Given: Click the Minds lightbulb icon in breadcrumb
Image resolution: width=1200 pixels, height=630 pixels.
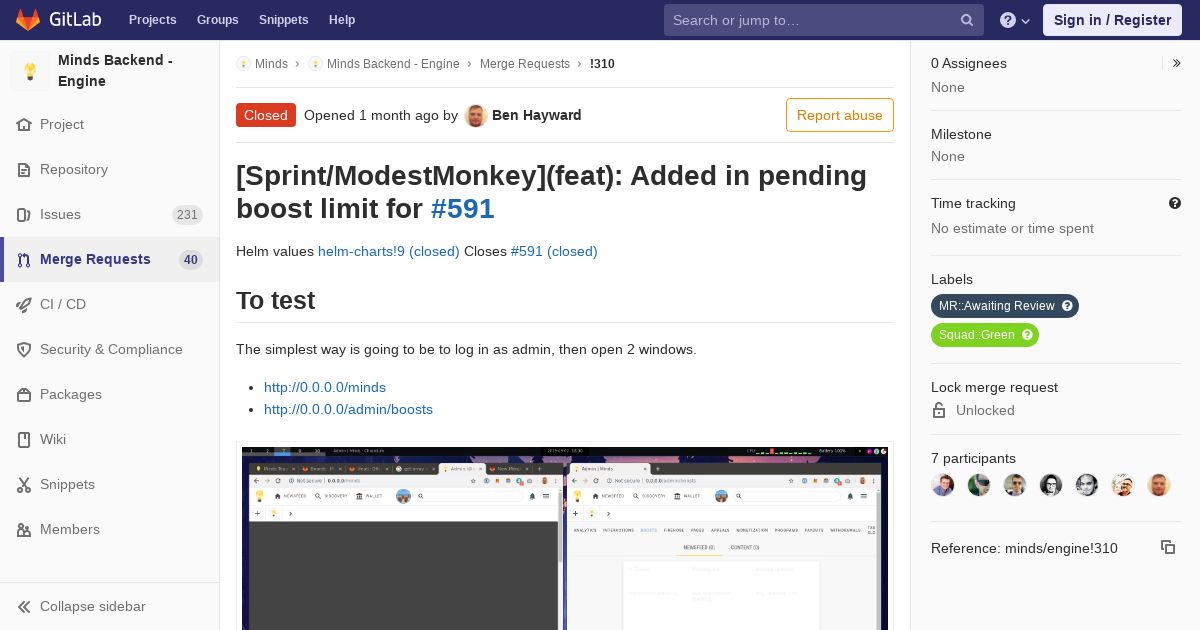Looking at the screenshot, I should click(243, 63).
